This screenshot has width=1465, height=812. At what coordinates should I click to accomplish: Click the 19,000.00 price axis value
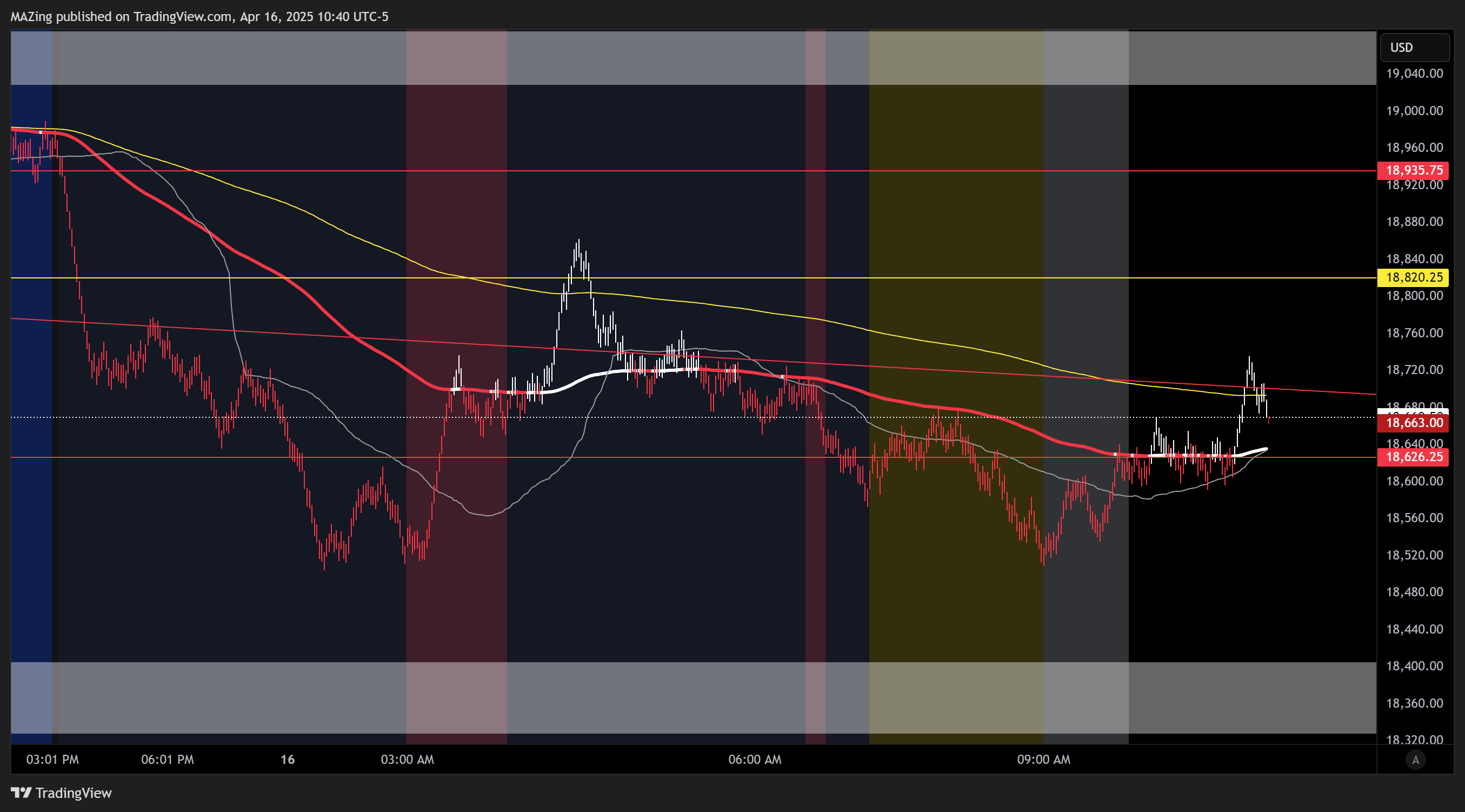click(x=1414, y=110)
